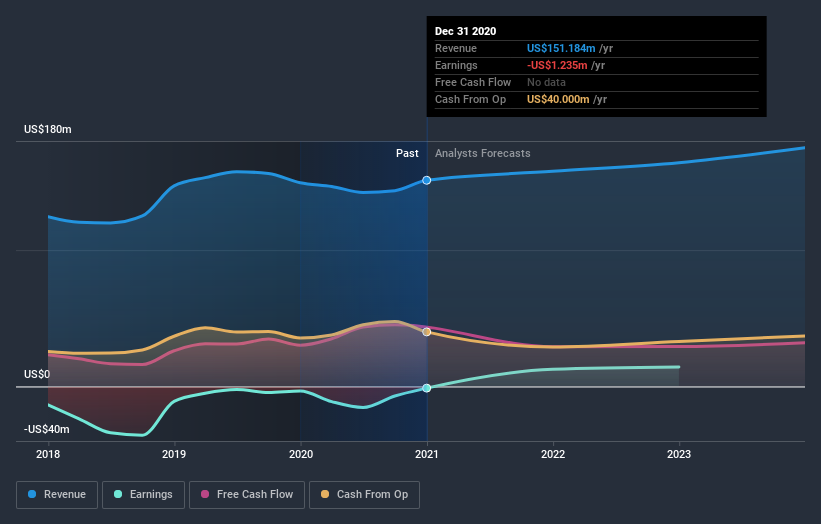Click the 2019 x-axis label
Image resolution: width=821 pixels, height=524 pixels.
[174, 454]
